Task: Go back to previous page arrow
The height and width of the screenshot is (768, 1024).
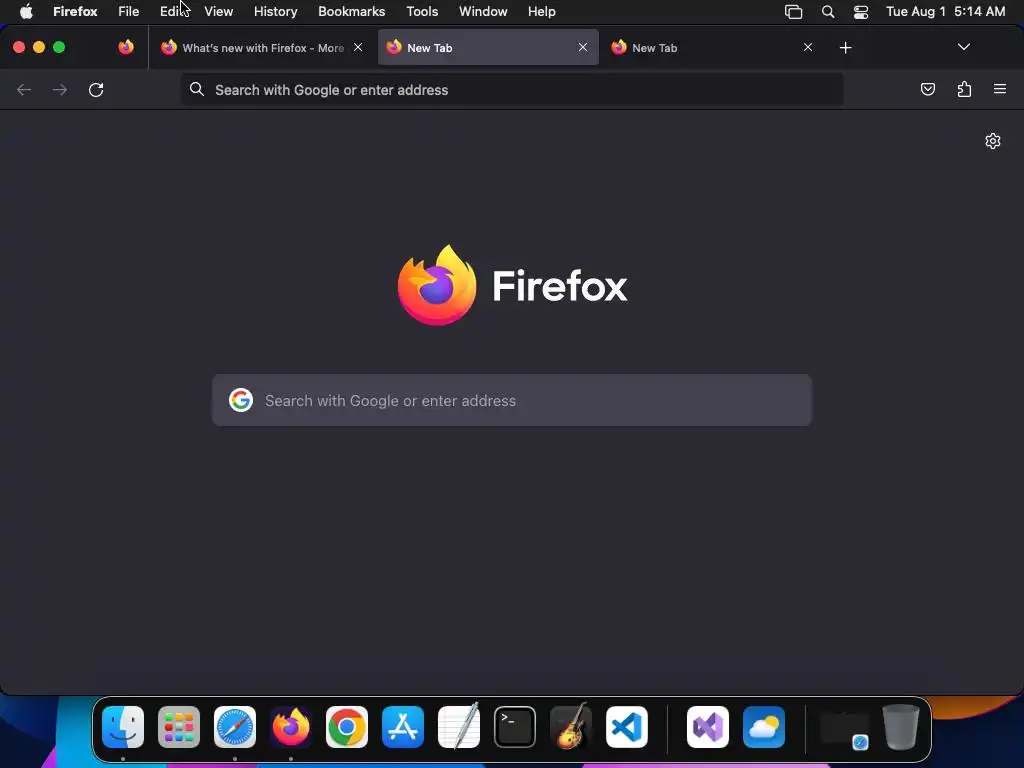Action: coord(24,89)
